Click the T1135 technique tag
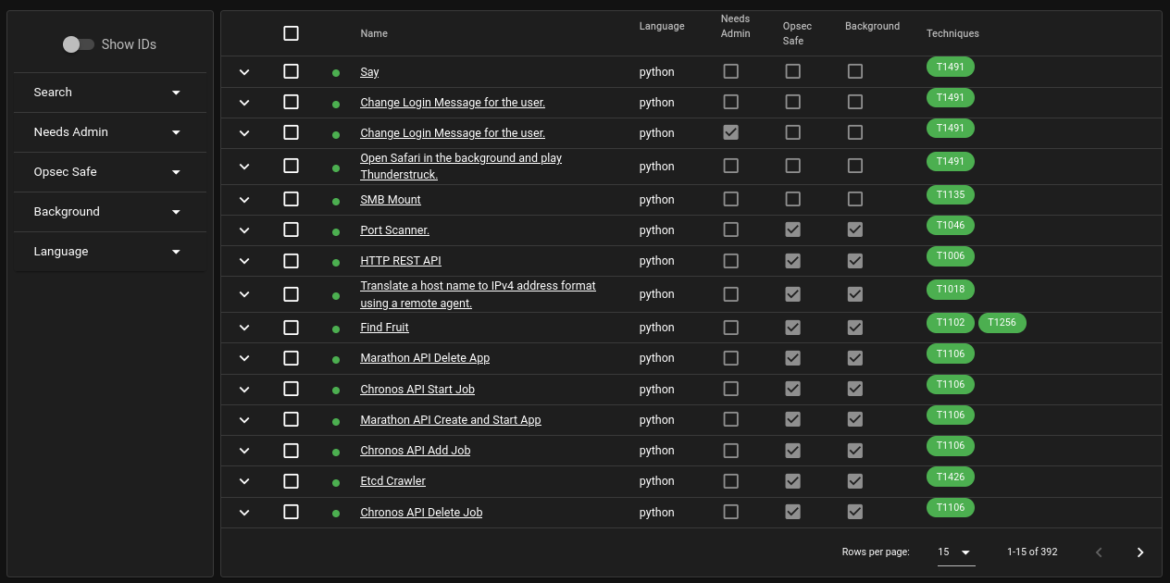This screenshot has width=1170, height=583. click(x=950, y=195)
